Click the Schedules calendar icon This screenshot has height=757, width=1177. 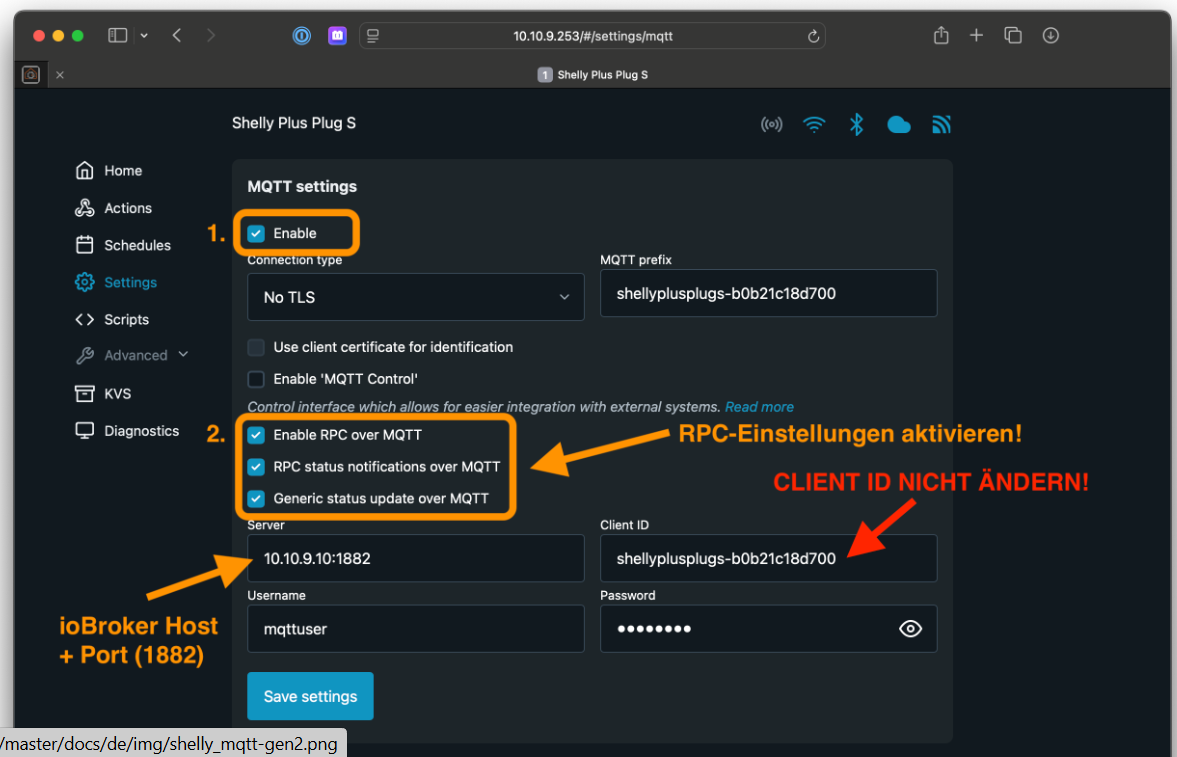85,245
